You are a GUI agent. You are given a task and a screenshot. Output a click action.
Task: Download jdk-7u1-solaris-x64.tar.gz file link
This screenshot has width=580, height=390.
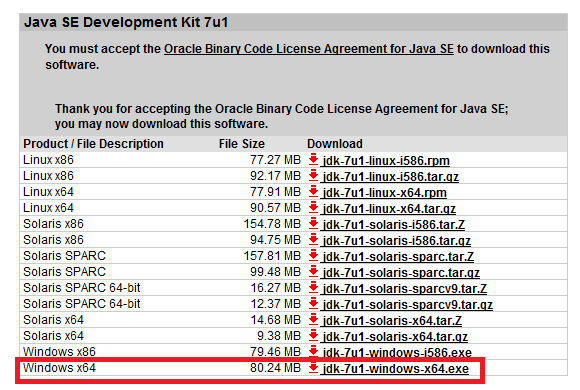(x=395, y=336)
